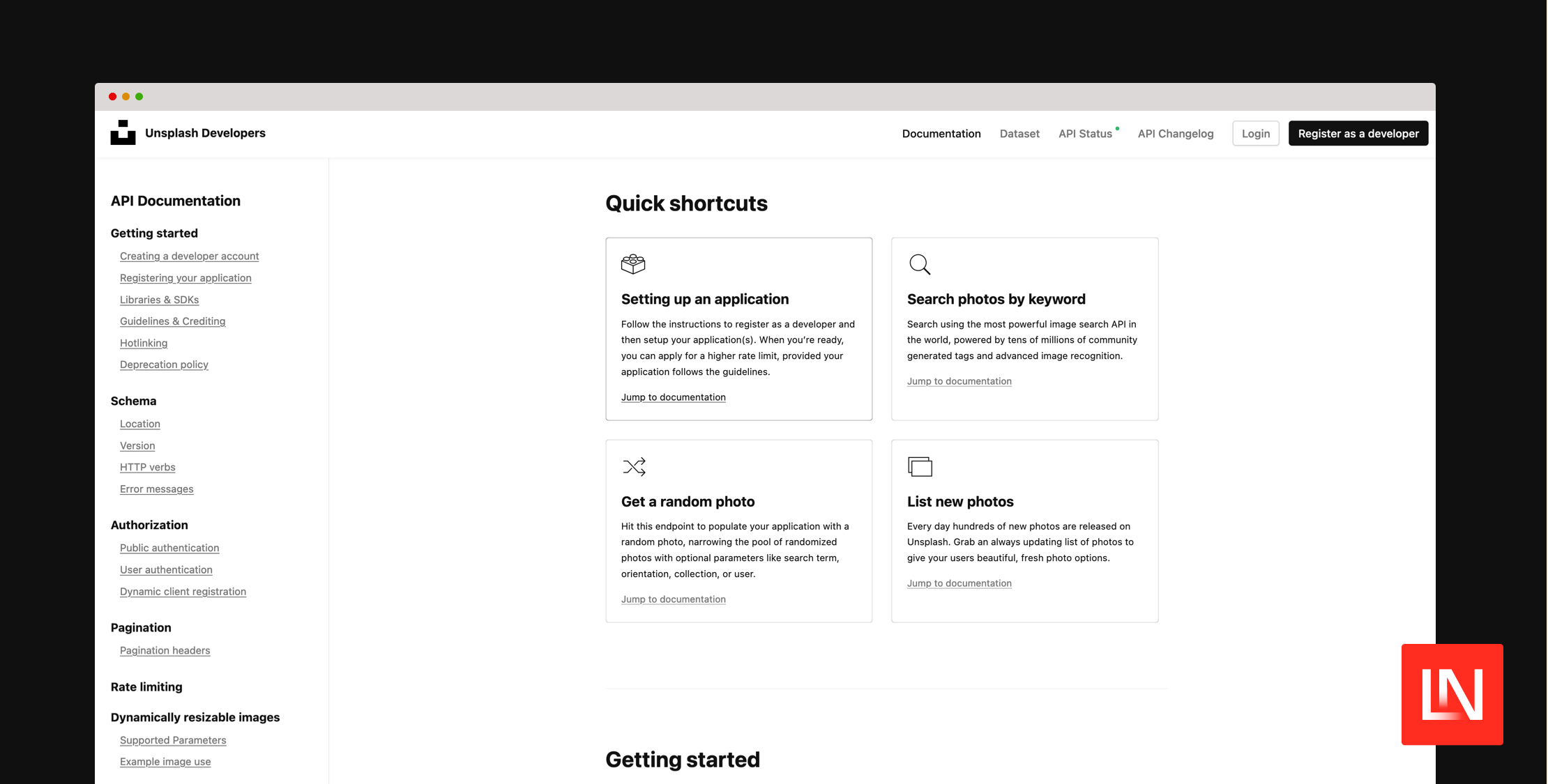Expand the Pagination sidebar section
1548x784 pixels.
(141, 626)
